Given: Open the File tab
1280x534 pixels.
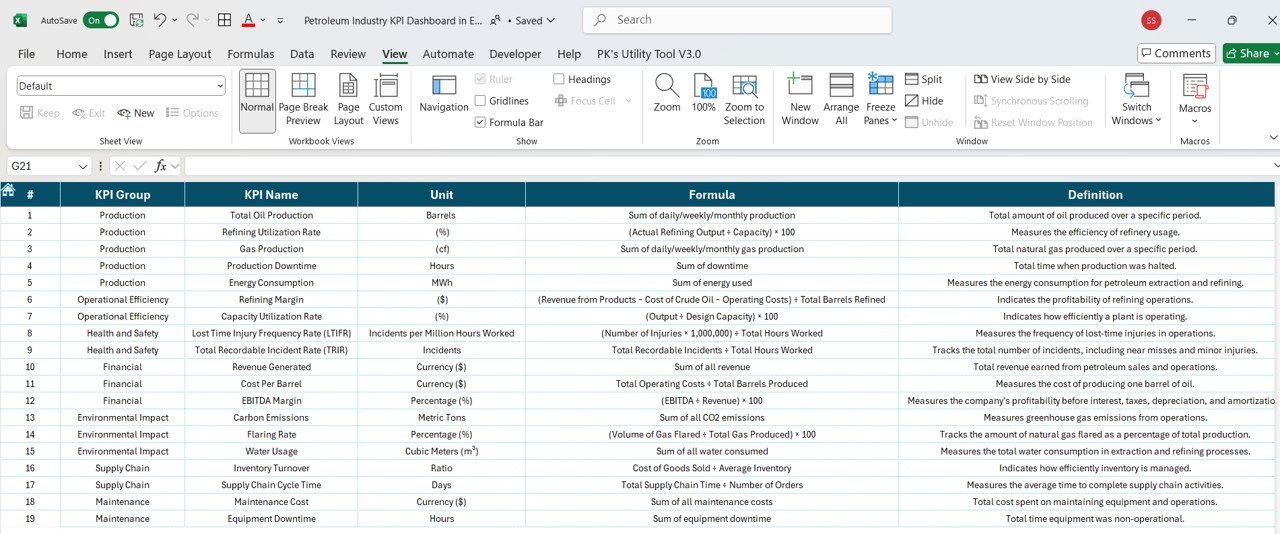Looking at the screenshot, I should coord(26,54).
